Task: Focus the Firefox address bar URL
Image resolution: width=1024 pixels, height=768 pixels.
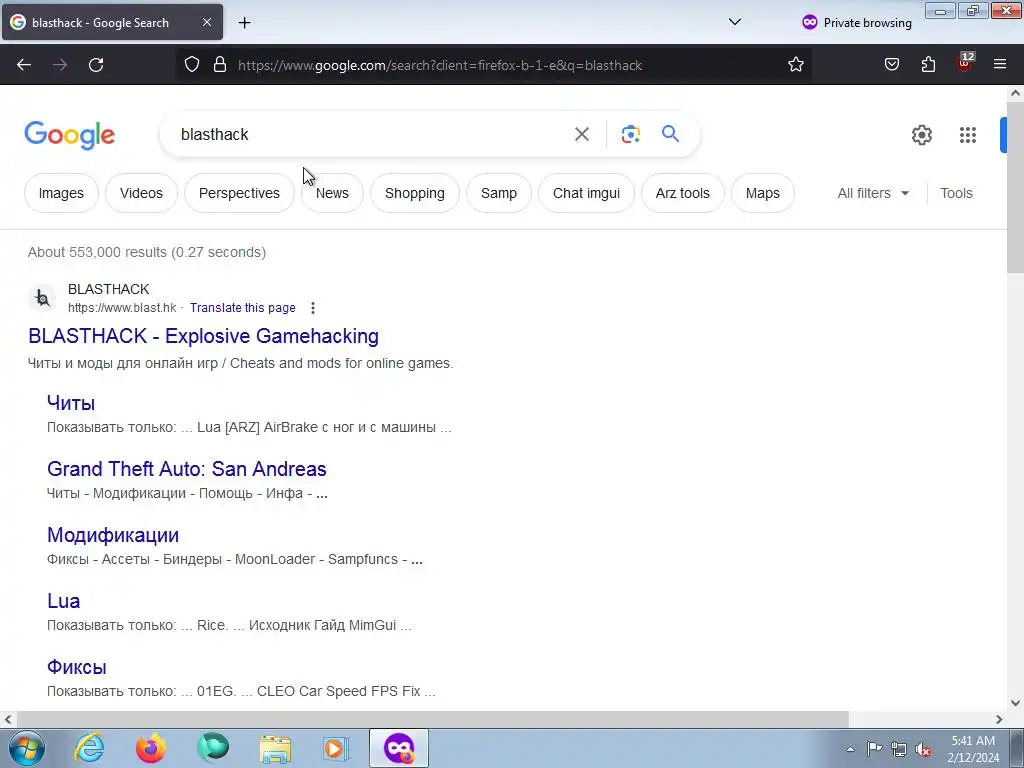Action: (x=440, y=65)
